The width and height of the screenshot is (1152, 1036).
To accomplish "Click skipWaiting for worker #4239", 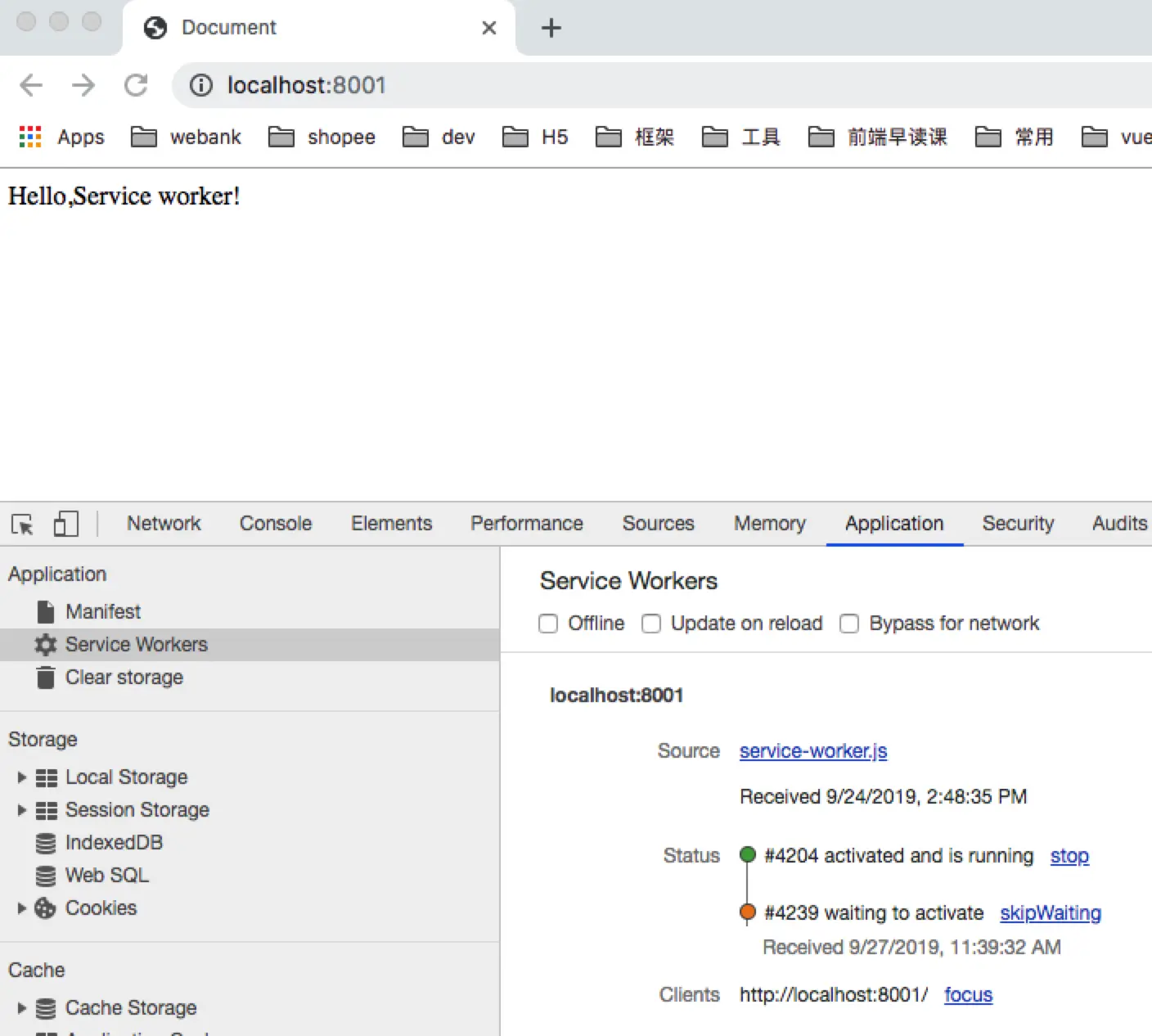I will click(1051, 913).
